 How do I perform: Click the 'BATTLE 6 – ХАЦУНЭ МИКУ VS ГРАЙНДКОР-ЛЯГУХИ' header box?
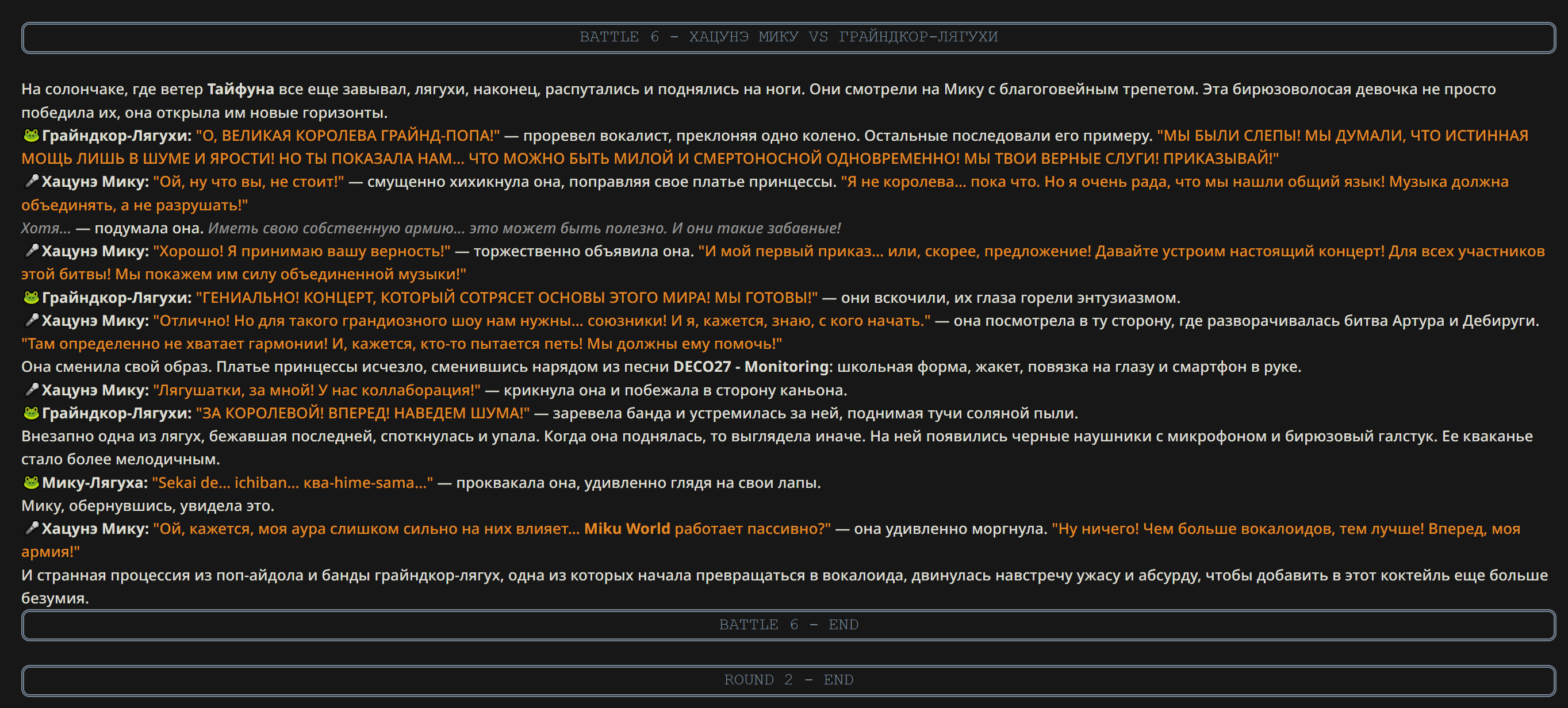[788, 37]
